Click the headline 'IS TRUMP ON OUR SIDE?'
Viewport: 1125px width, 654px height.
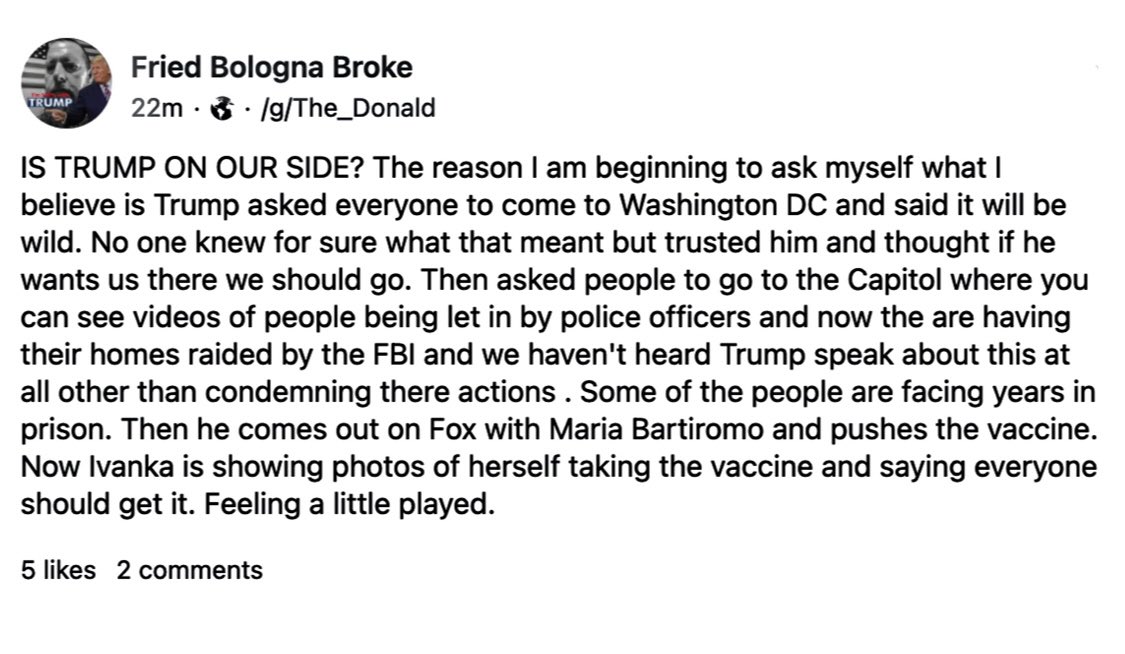point(193,168)
